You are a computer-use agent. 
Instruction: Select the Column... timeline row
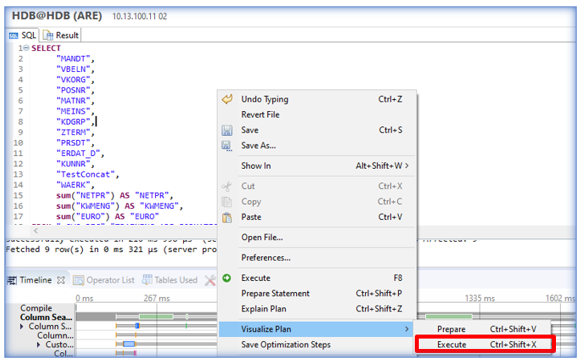[x=55, y=336]
